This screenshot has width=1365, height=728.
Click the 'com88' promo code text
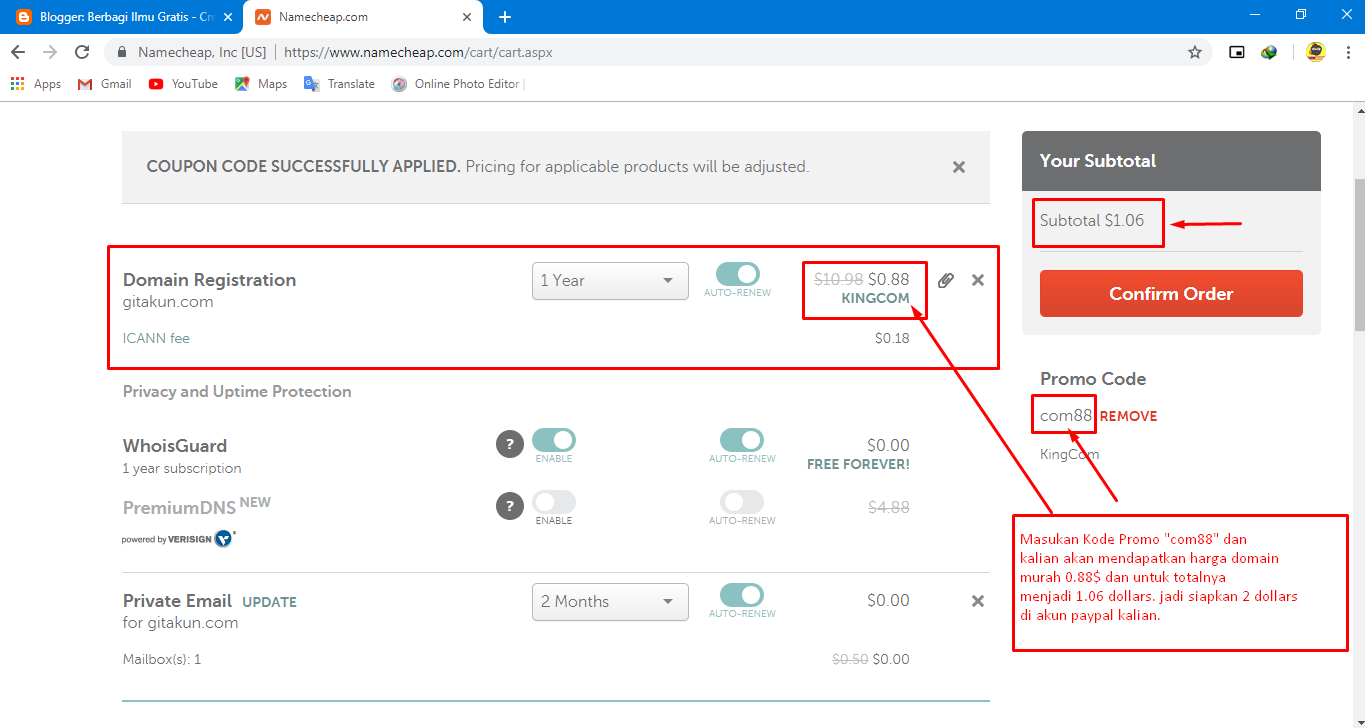1066,415
